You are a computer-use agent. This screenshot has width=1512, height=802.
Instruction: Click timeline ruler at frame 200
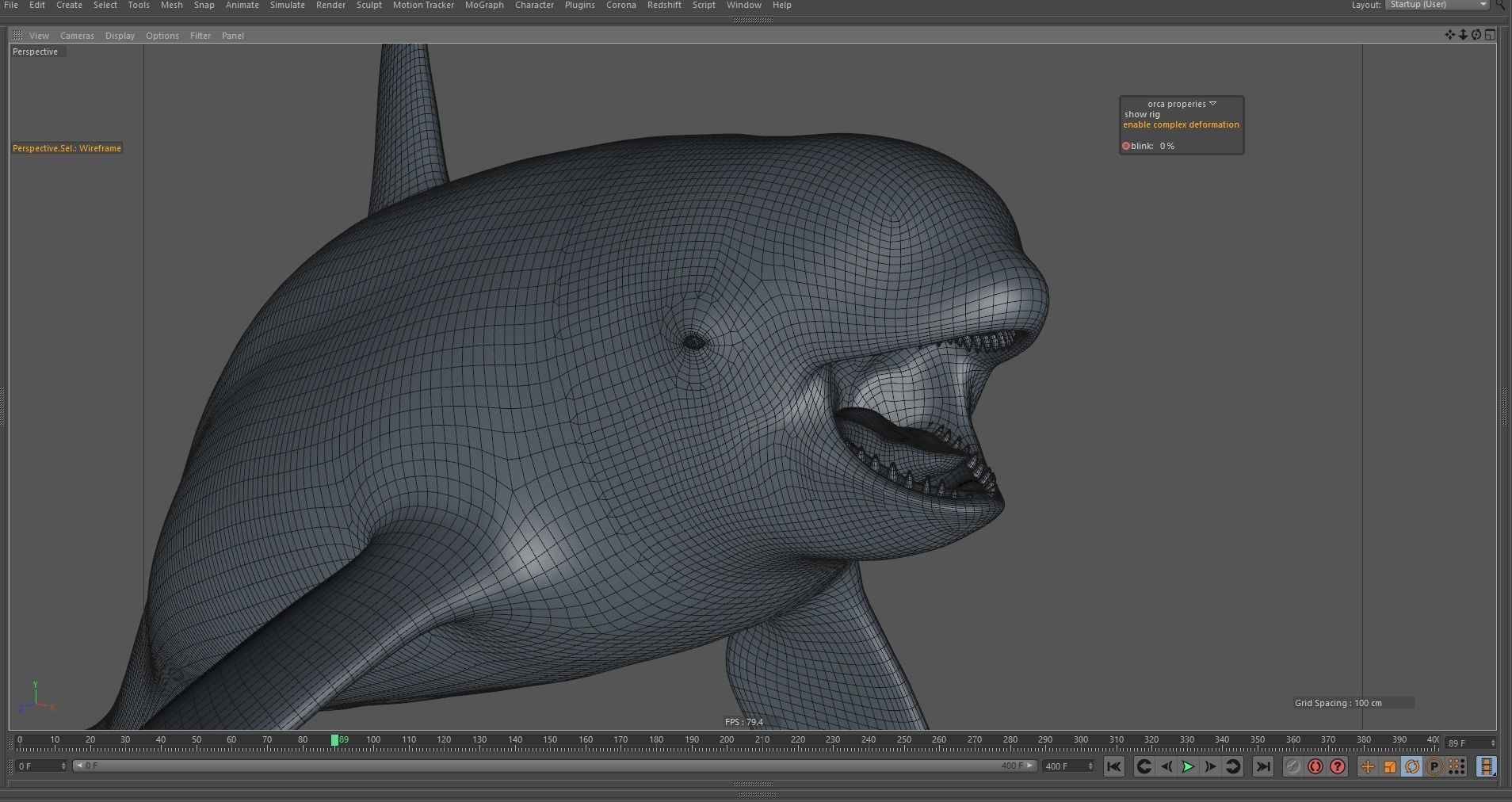727,740
